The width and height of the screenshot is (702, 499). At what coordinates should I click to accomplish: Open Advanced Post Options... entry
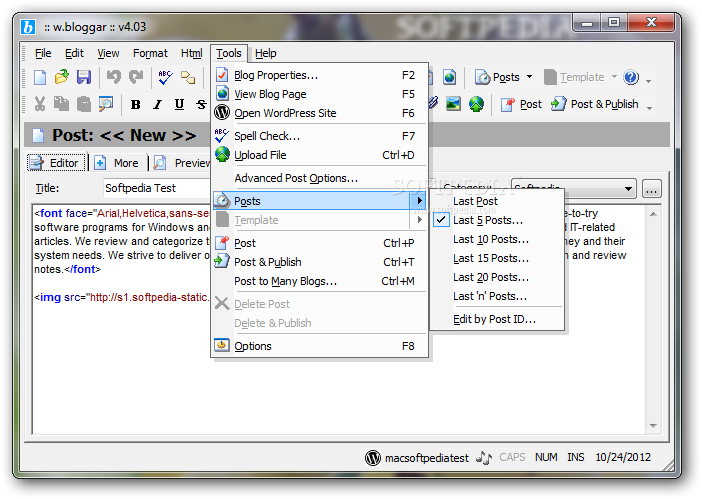pos(319,178)
